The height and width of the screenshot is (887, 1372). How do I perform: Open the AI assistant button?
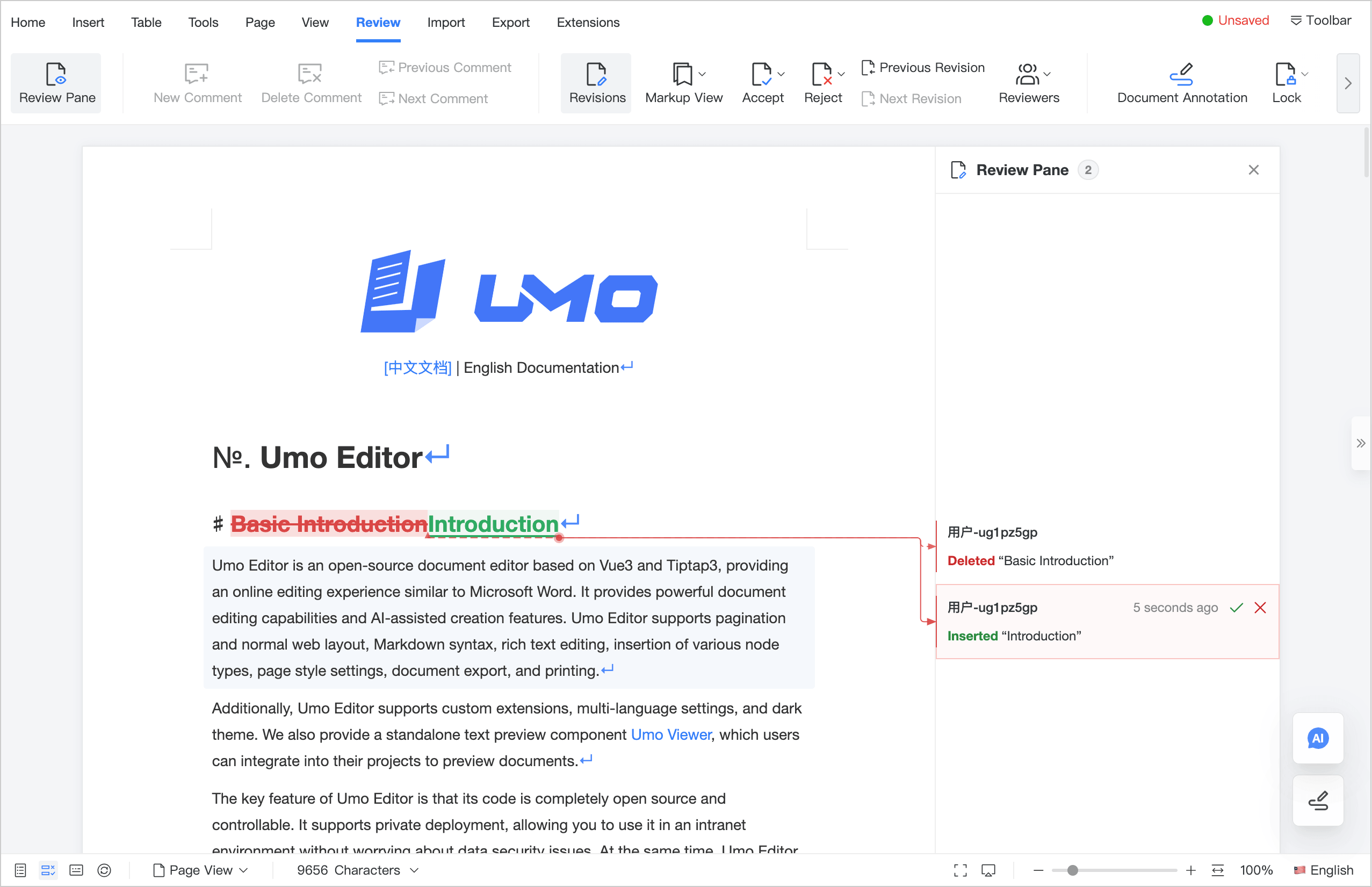pos(1317,738)
